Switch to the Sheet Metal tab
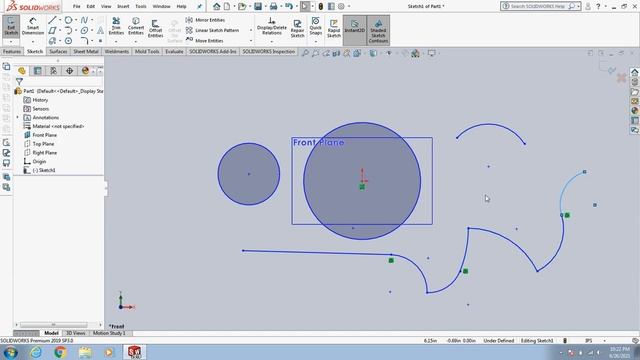This screenshot has height=360, width=640. pyautogui.click(x=86, y=51)
